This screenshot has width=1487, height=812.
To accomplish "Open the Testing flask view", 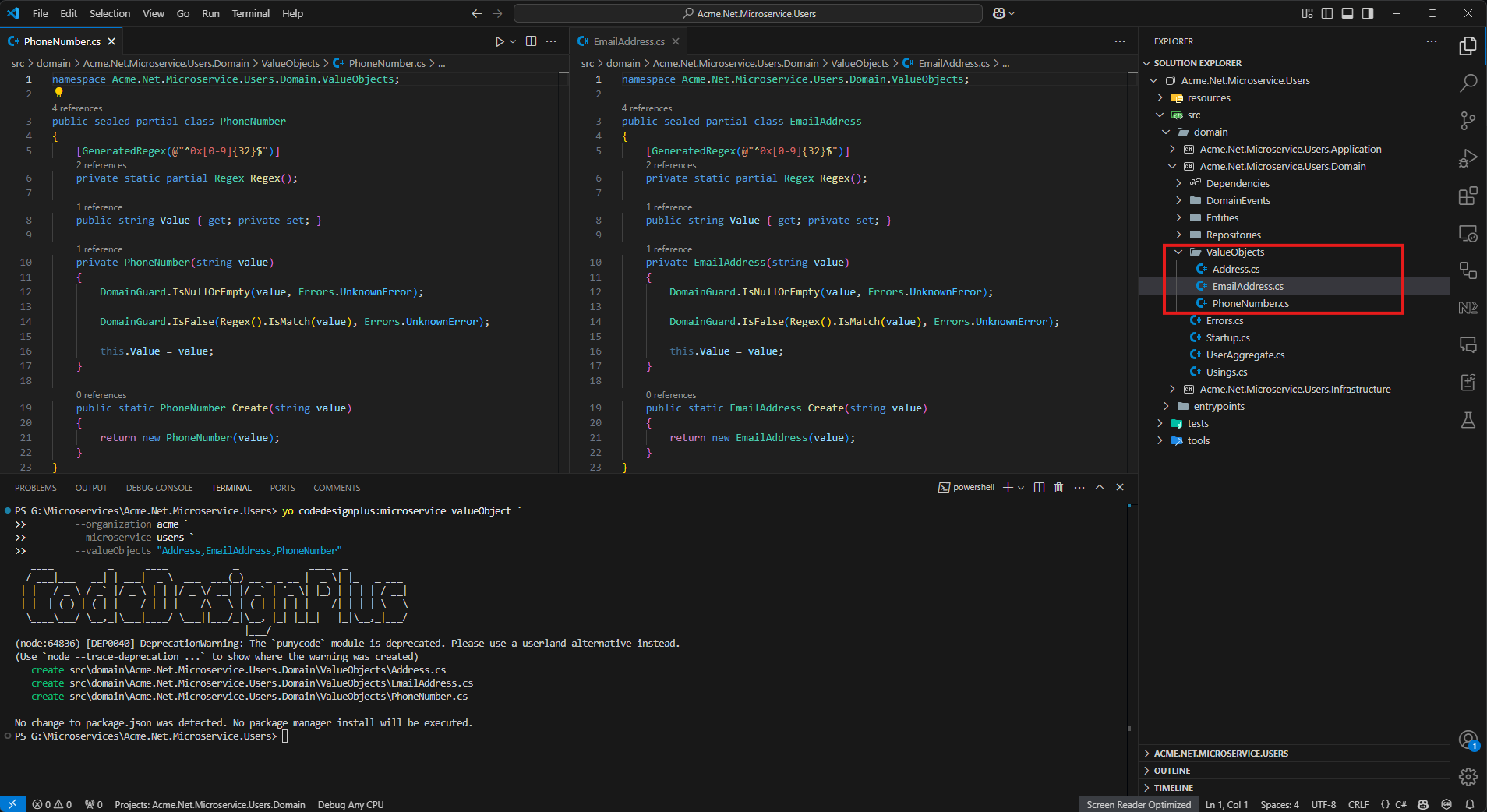I will point(1468,420).
